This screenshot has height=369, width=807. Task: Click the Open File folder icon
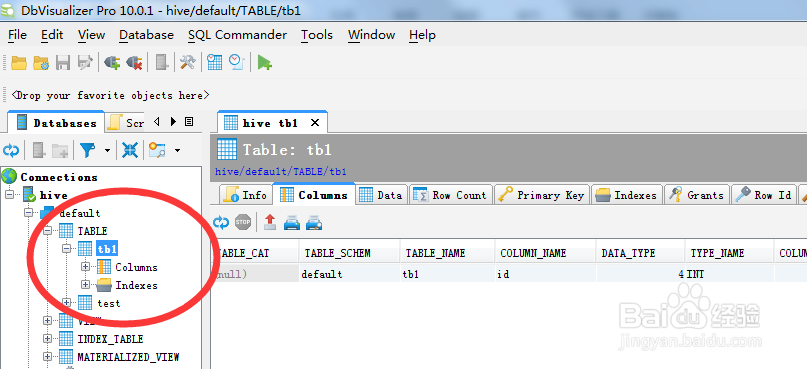tap(19, 63)
